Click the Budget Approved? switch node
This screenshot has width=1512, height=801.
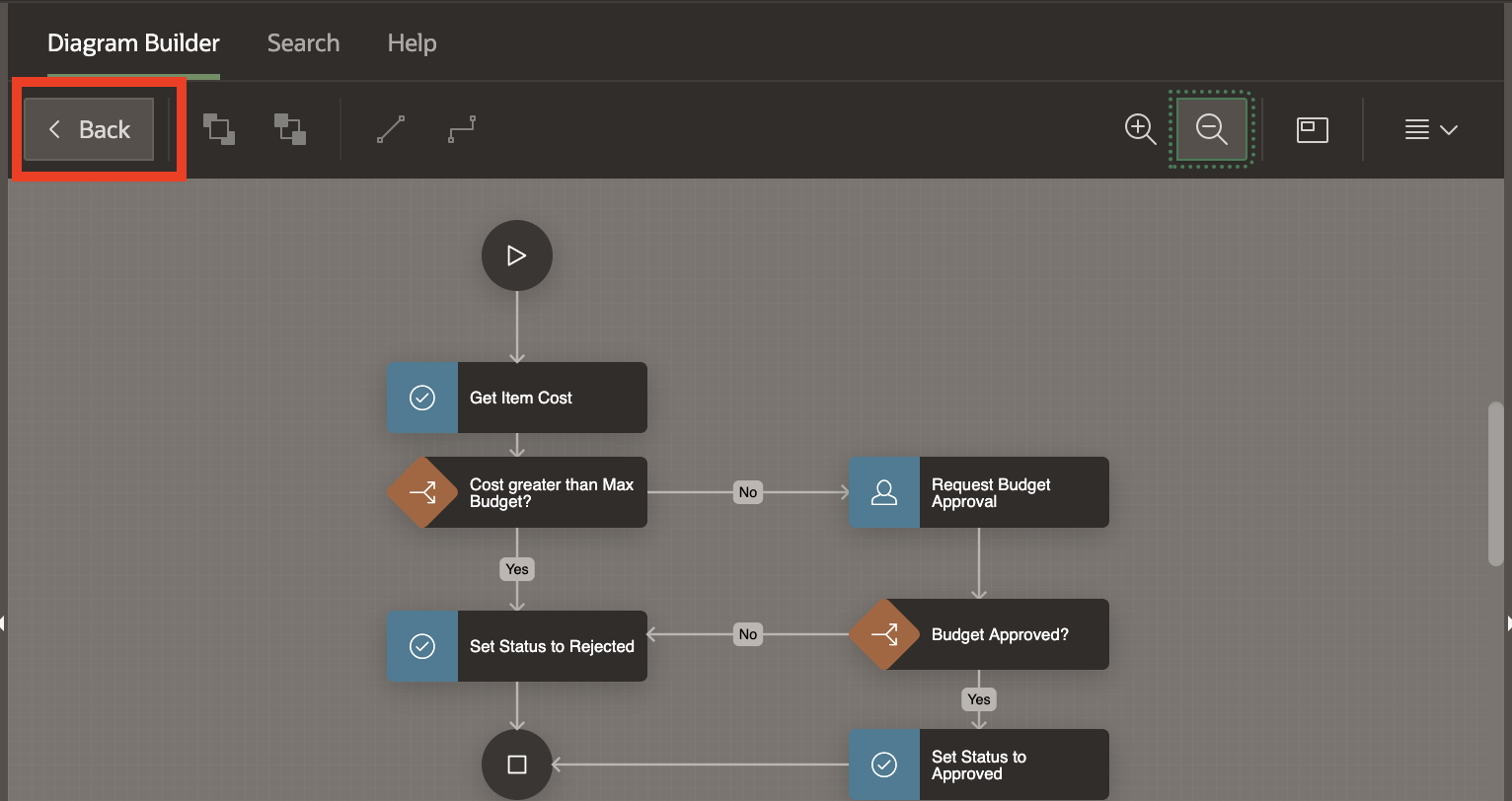point(979,634)
